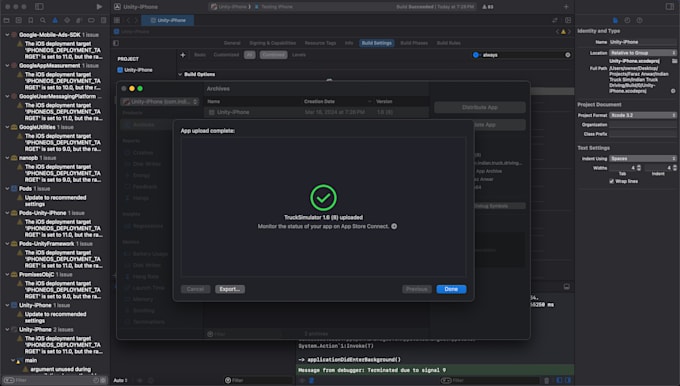Switch to the Build Phases tab
This screenshot has width=680, height=386.
pos(414,43)
